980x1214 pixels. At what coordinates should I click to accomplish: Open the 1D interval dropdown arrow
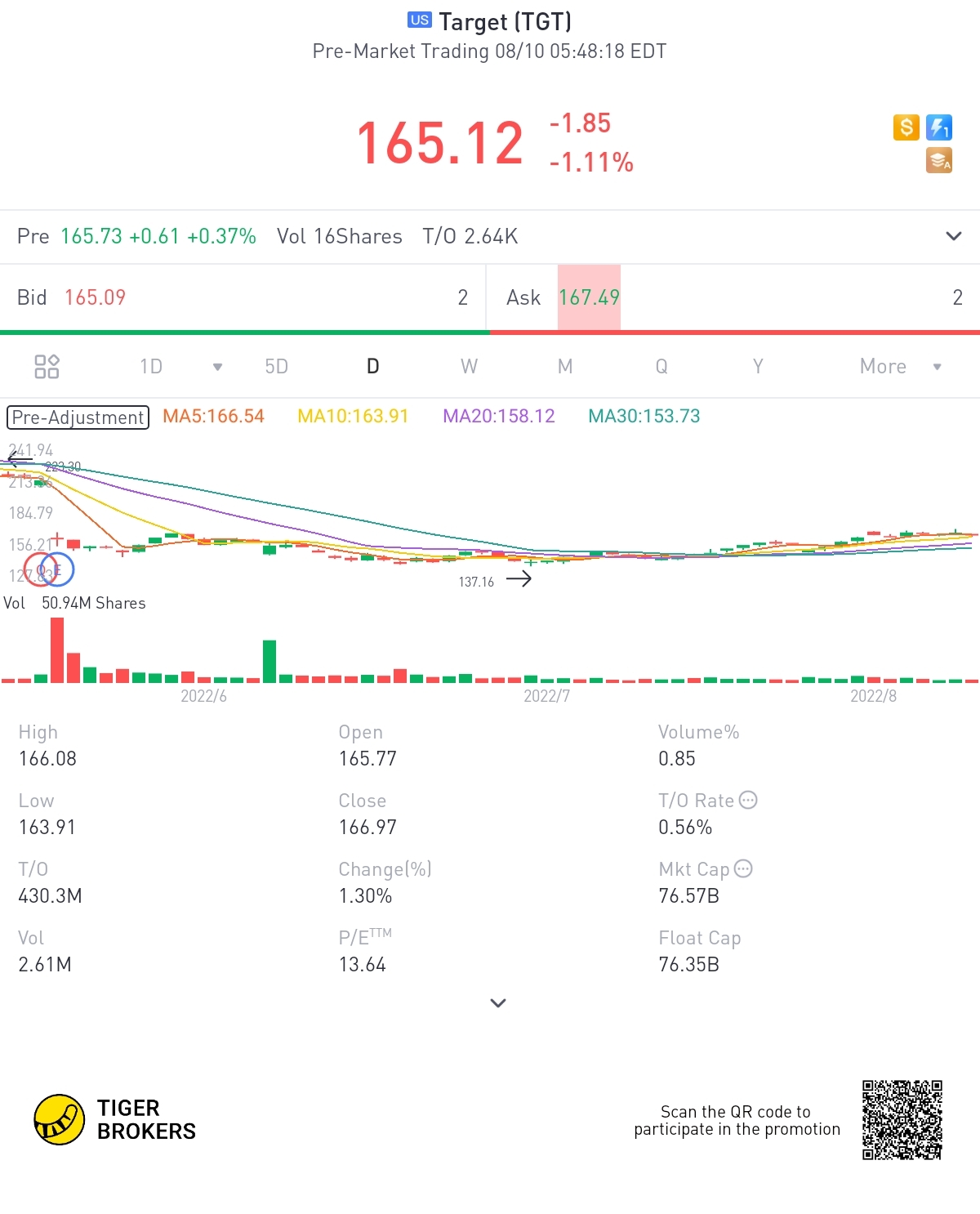pos(217,367)
